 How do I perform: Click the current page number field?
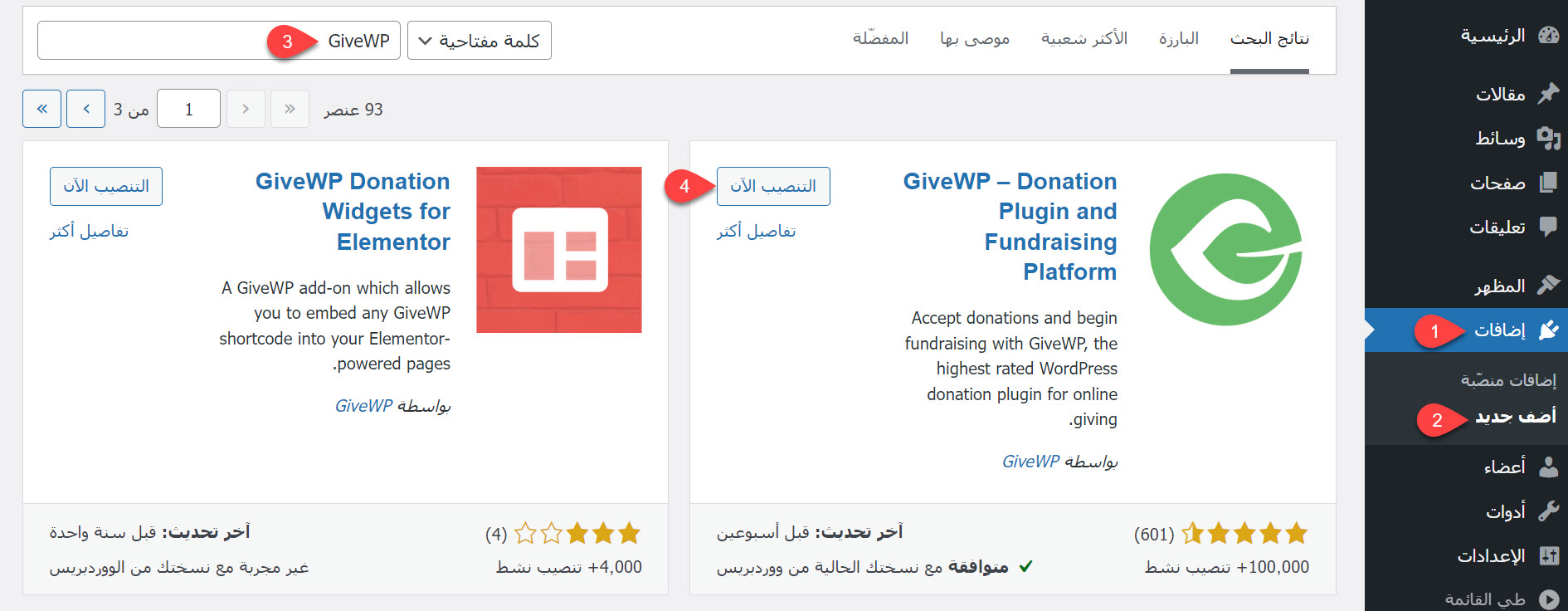click(188, 109)
